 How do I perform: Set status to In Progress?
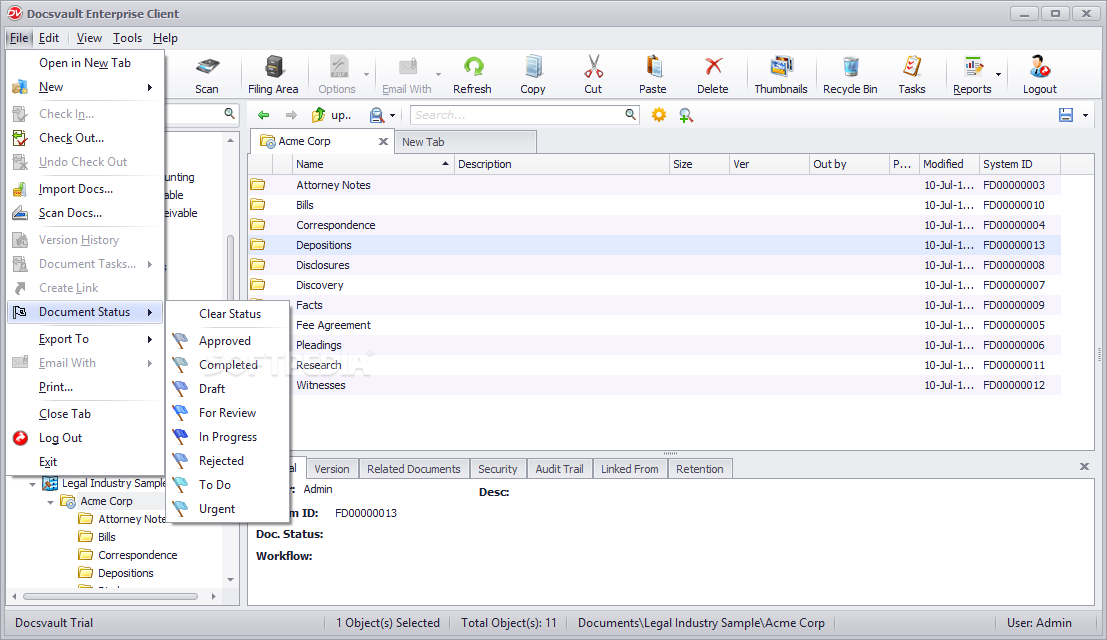(229, 437)
